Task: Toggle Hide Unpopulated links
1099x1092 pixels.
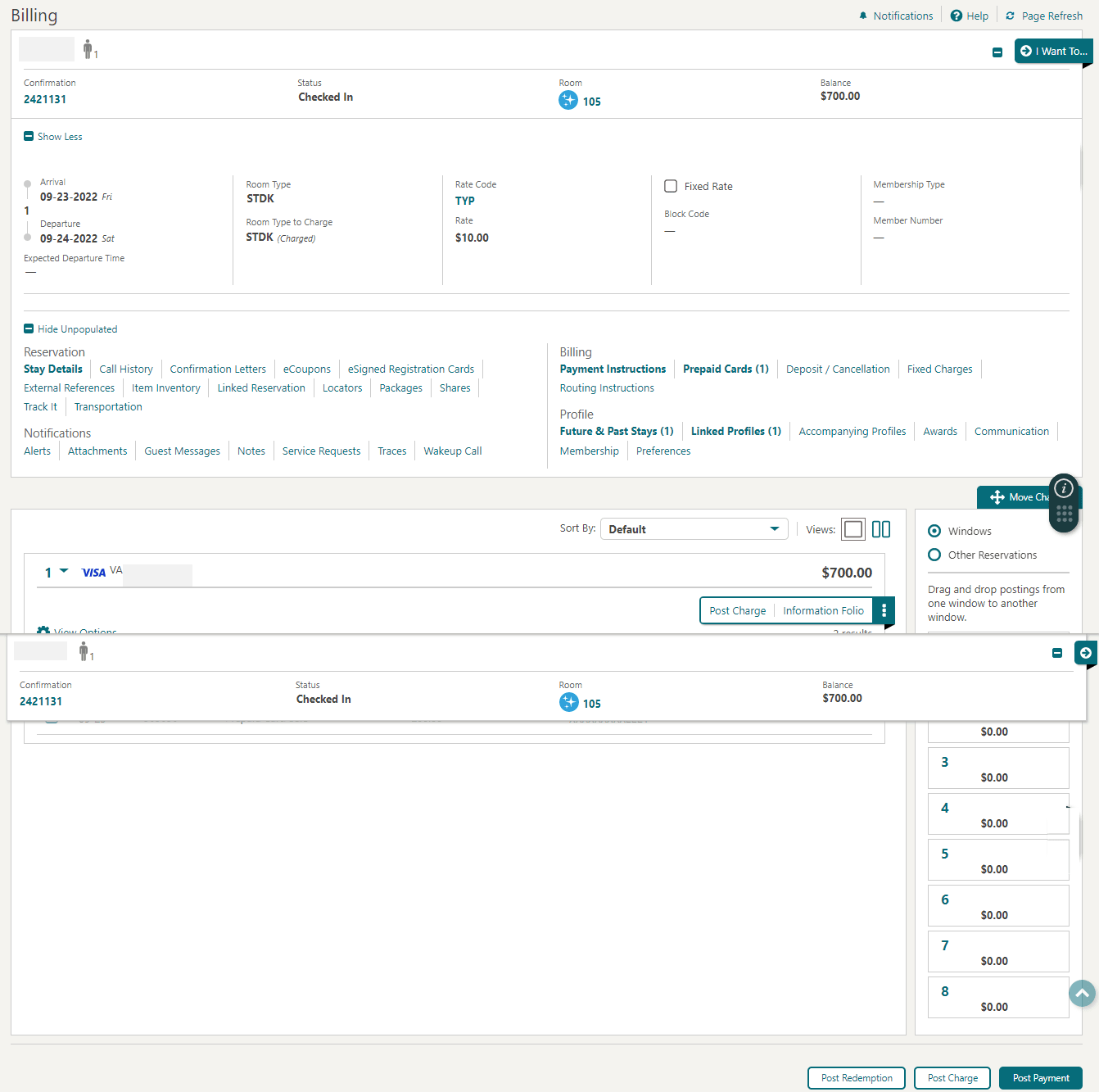Action: coord(70,329)
